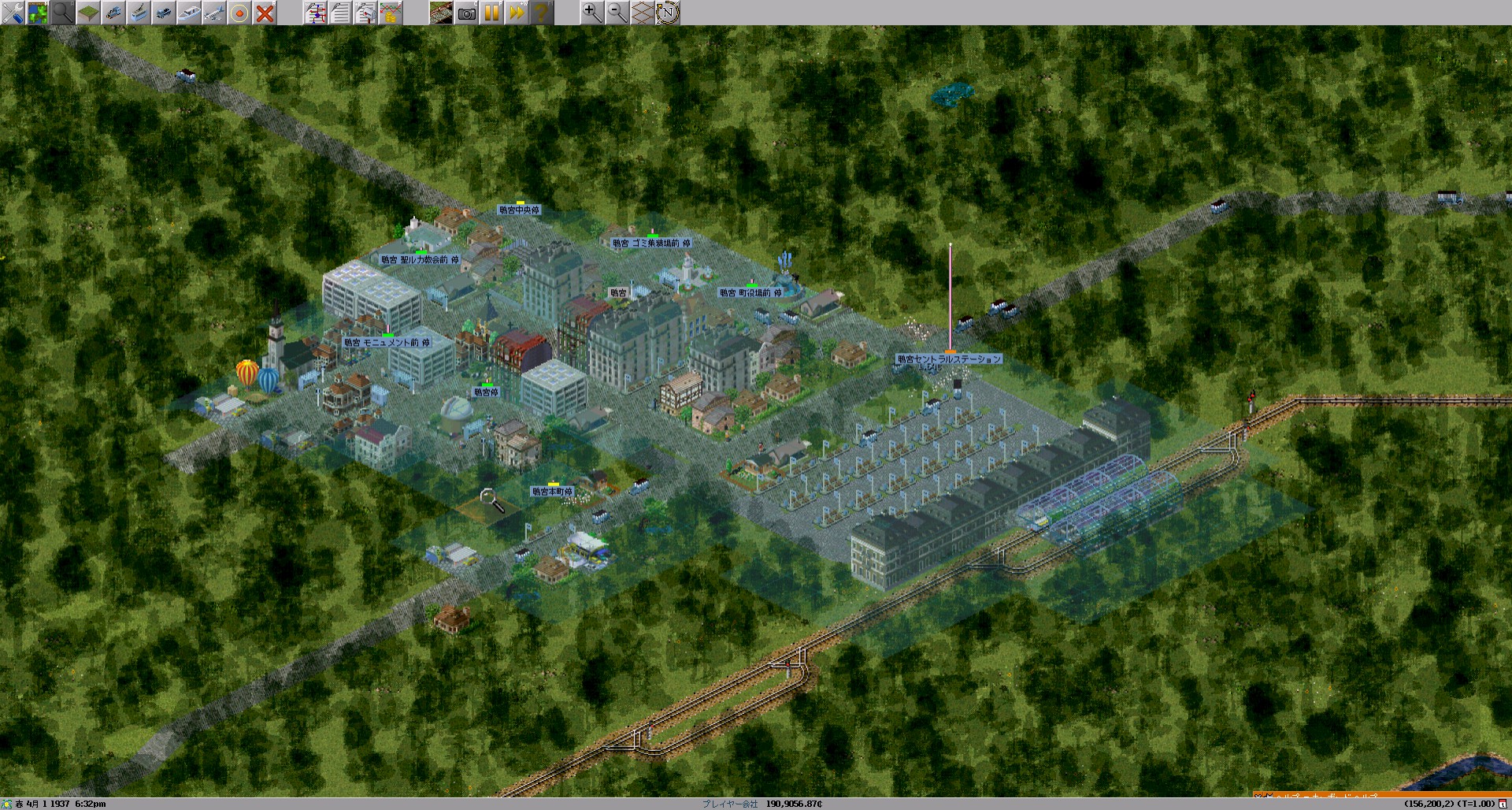Open the special buildings tool with orange dot
Image resolution: width=1512 pixels, height=810 pixels.
[x=239, y=13]
